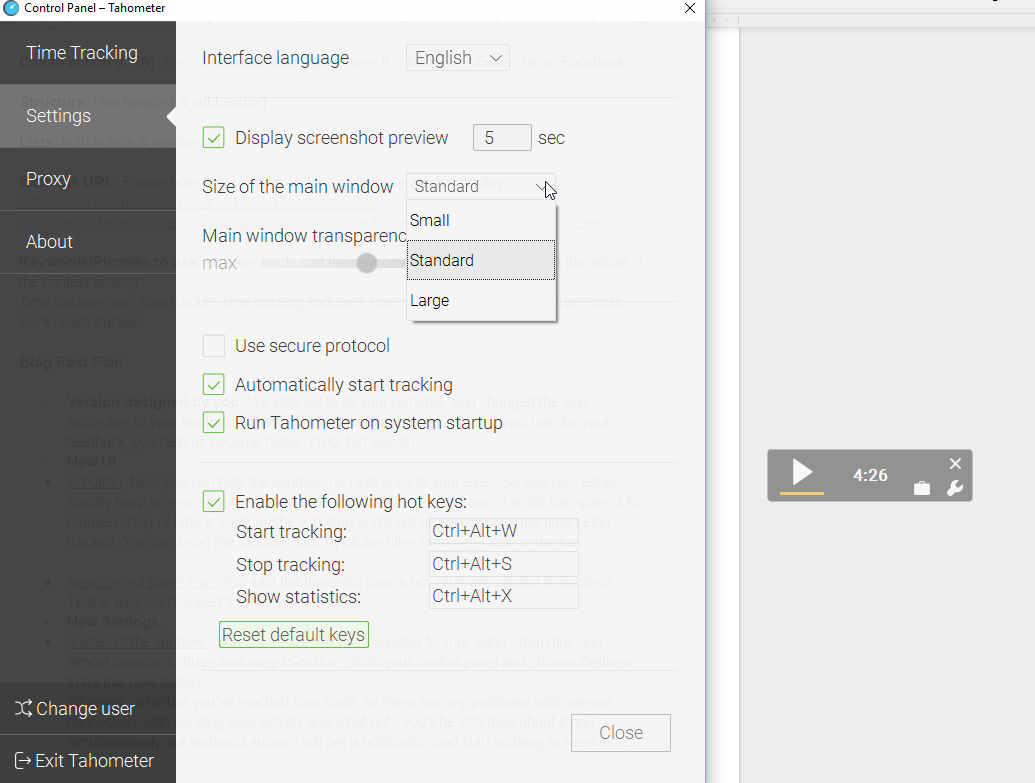1035x783 pixels.
Task: Open Time Tracking section
Action: click(x=88, y=53)
